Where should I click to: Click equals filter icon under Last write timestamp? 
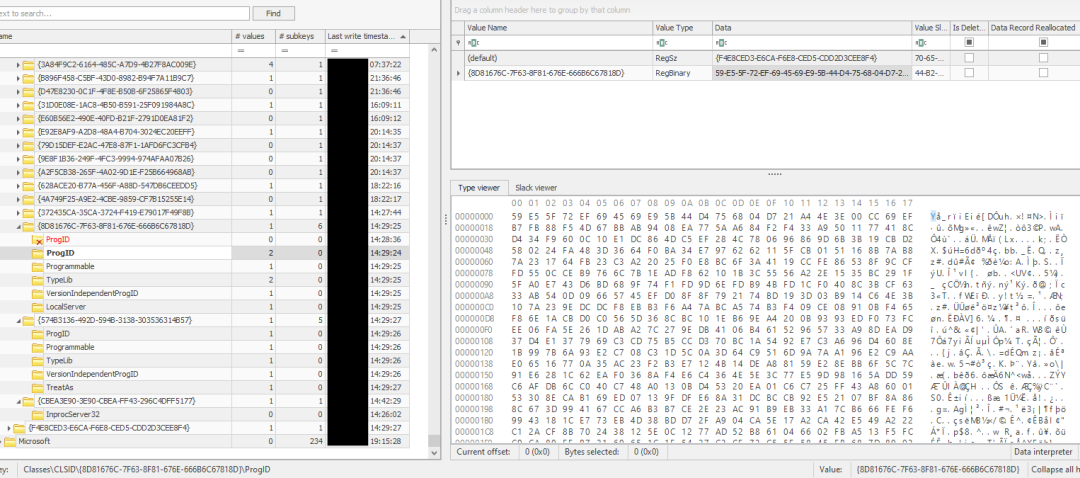[x=333, y=51]
